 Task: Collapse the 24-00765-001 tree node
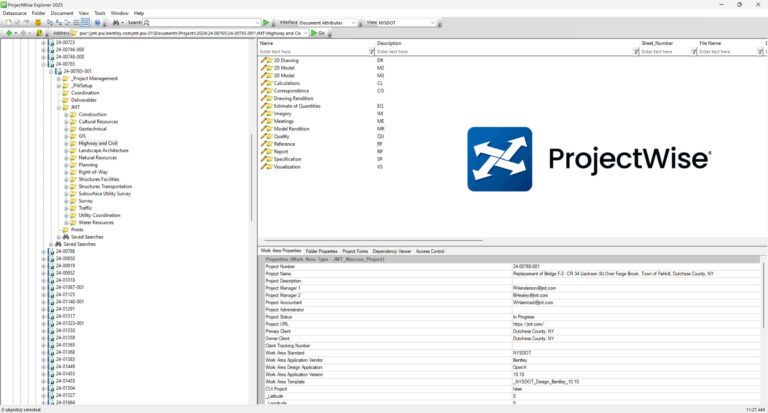(x=51, y=71)
